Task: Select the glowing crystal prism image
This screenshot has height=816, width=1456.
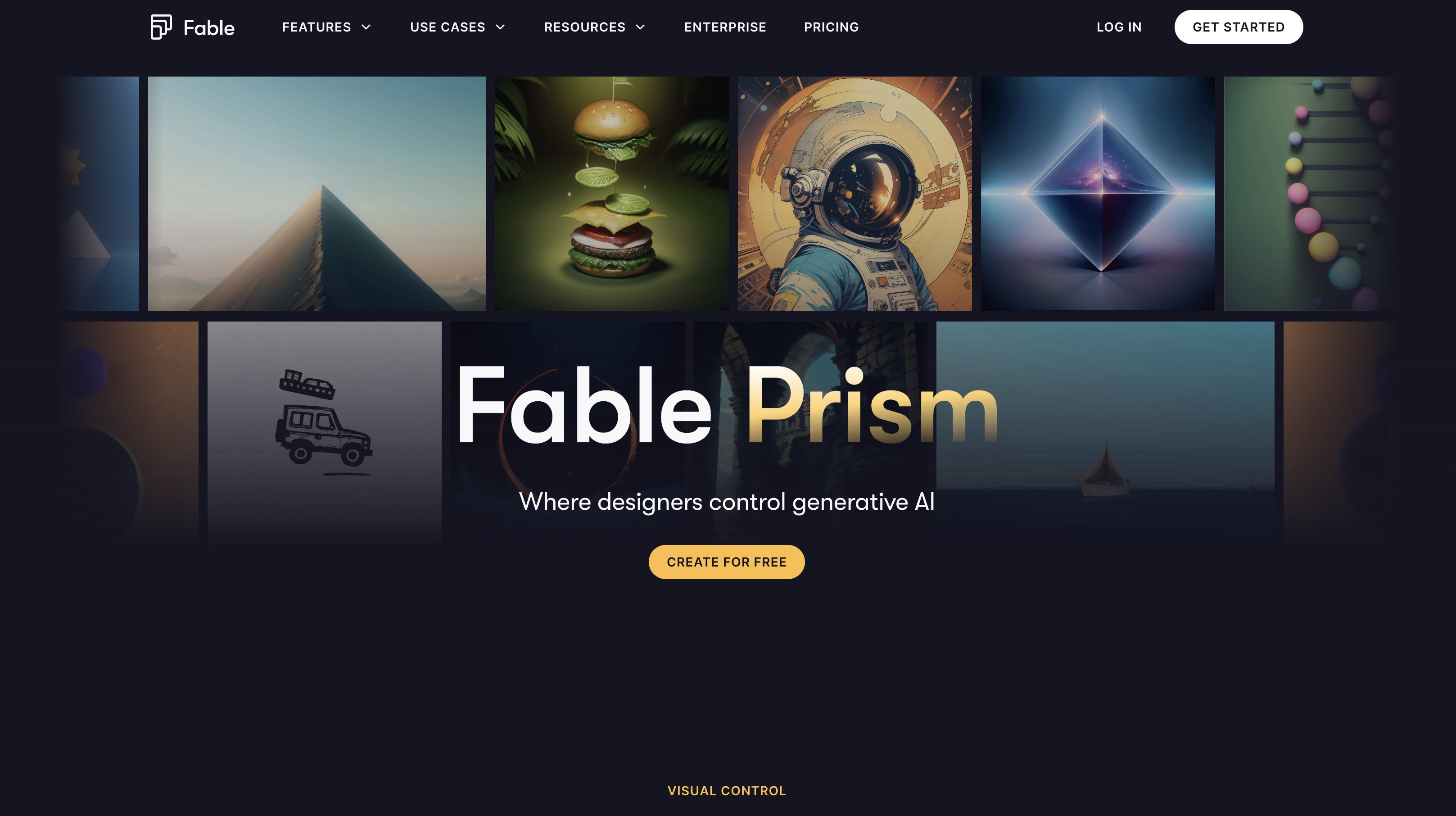Action: [x=1098, y=193]
